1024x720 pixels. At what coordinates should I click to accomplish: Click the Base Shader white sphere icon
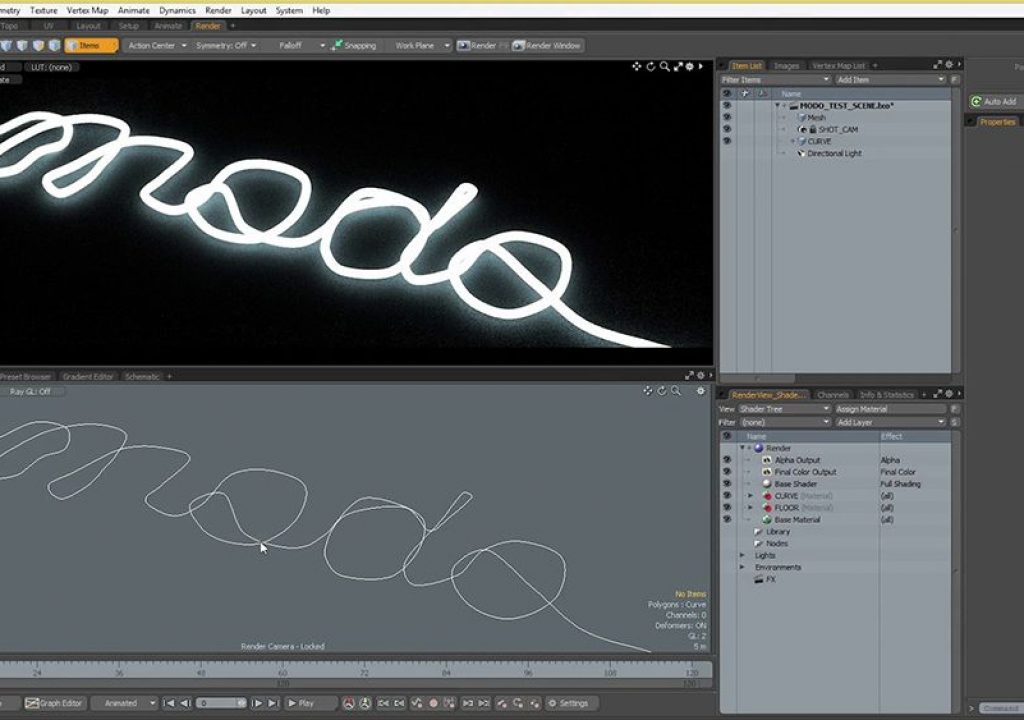click(767, 484)
